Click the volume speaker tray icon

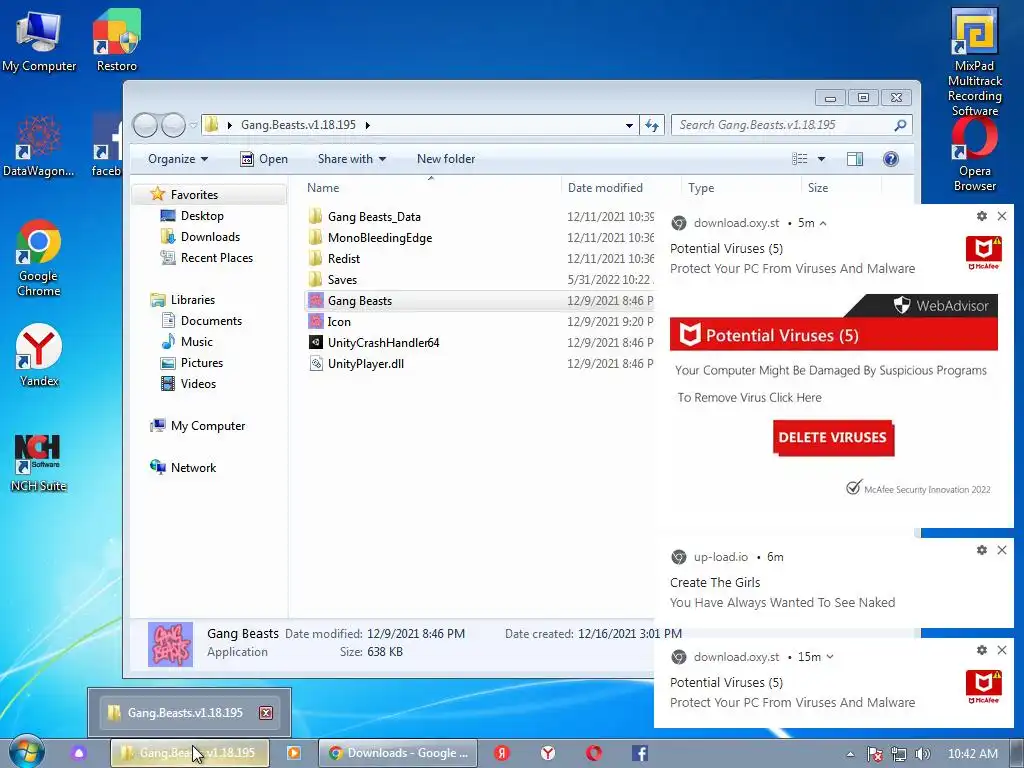tap(923, 754)
